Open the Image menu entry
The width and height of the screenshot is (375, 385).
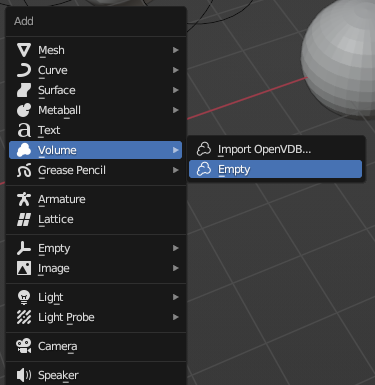(96, 268)
